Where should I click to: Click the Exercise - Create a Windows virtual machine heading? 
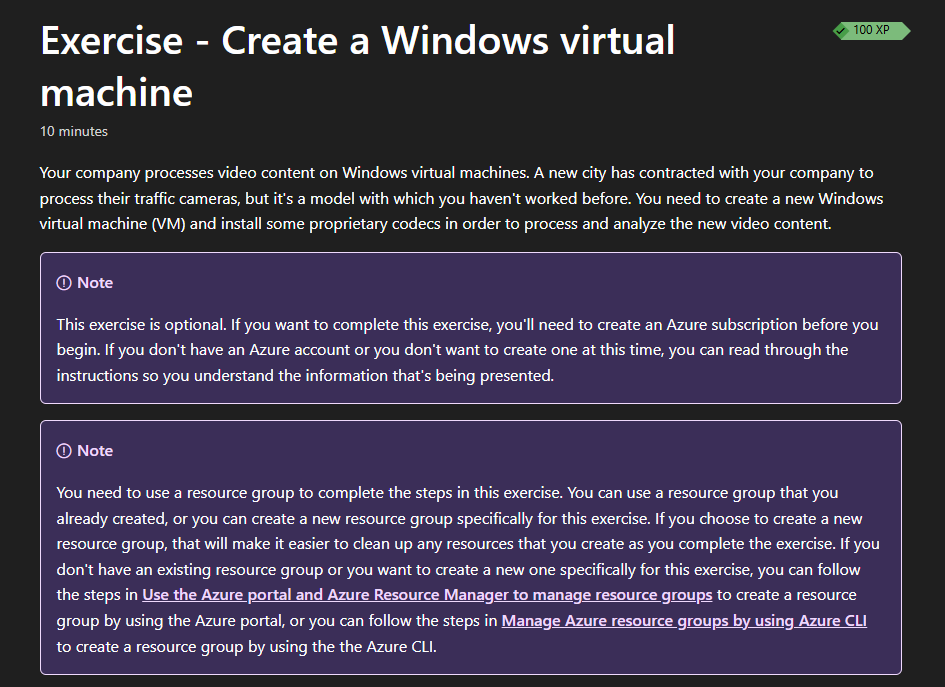[x=357, y=66]
